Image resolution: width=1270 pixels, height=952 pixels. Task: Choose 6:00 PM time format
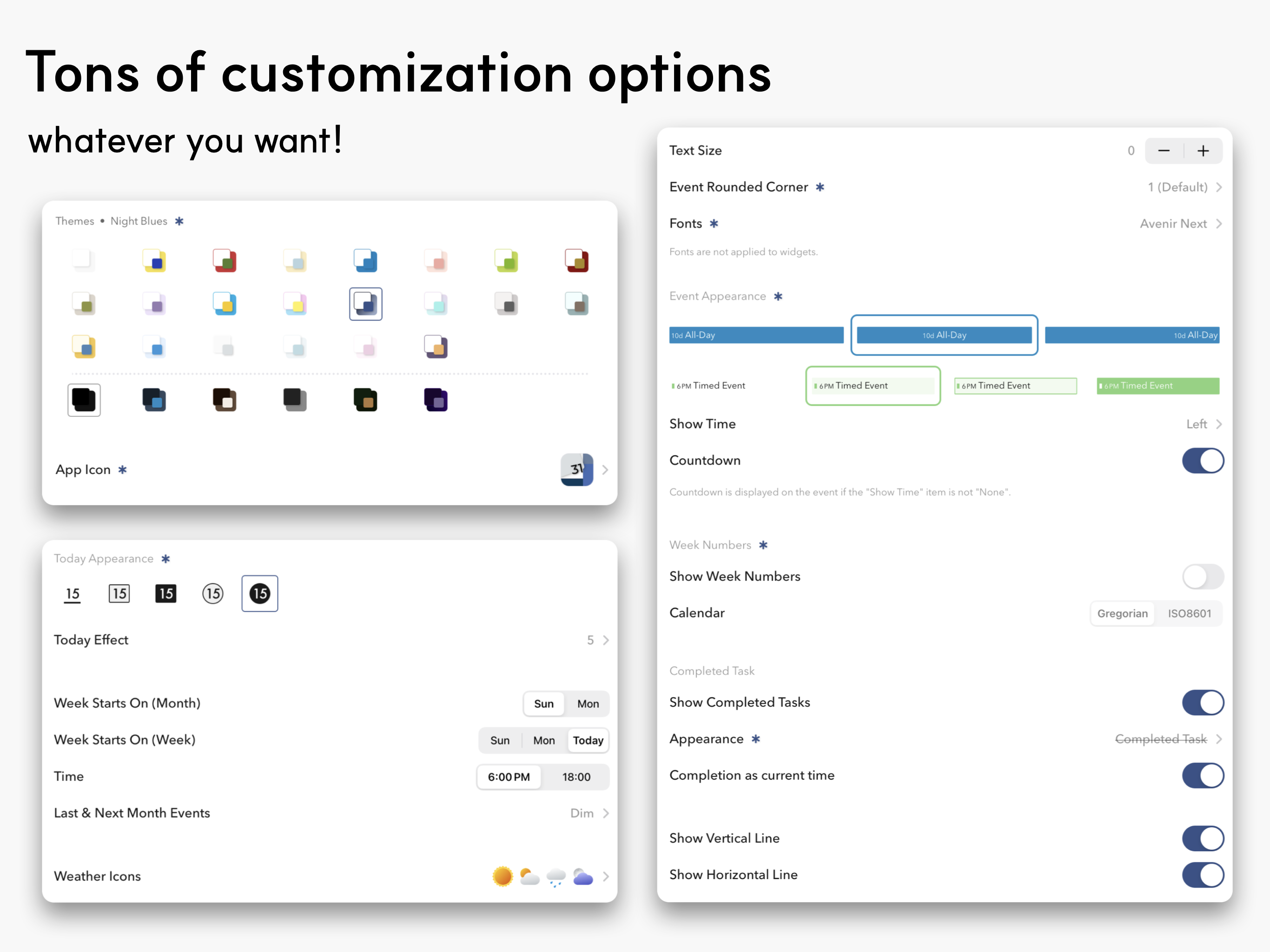(x=509, y=777)
